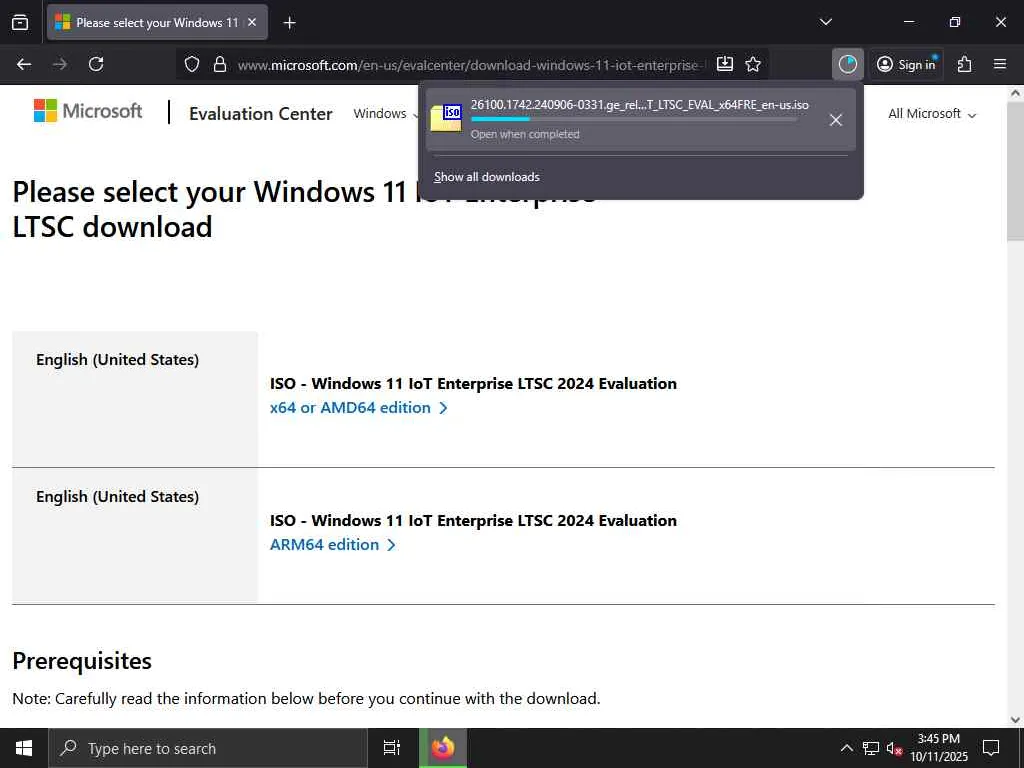The image size is (1024, 768).
Task: Show hidden system tray icons
Action: pos(846,748)
